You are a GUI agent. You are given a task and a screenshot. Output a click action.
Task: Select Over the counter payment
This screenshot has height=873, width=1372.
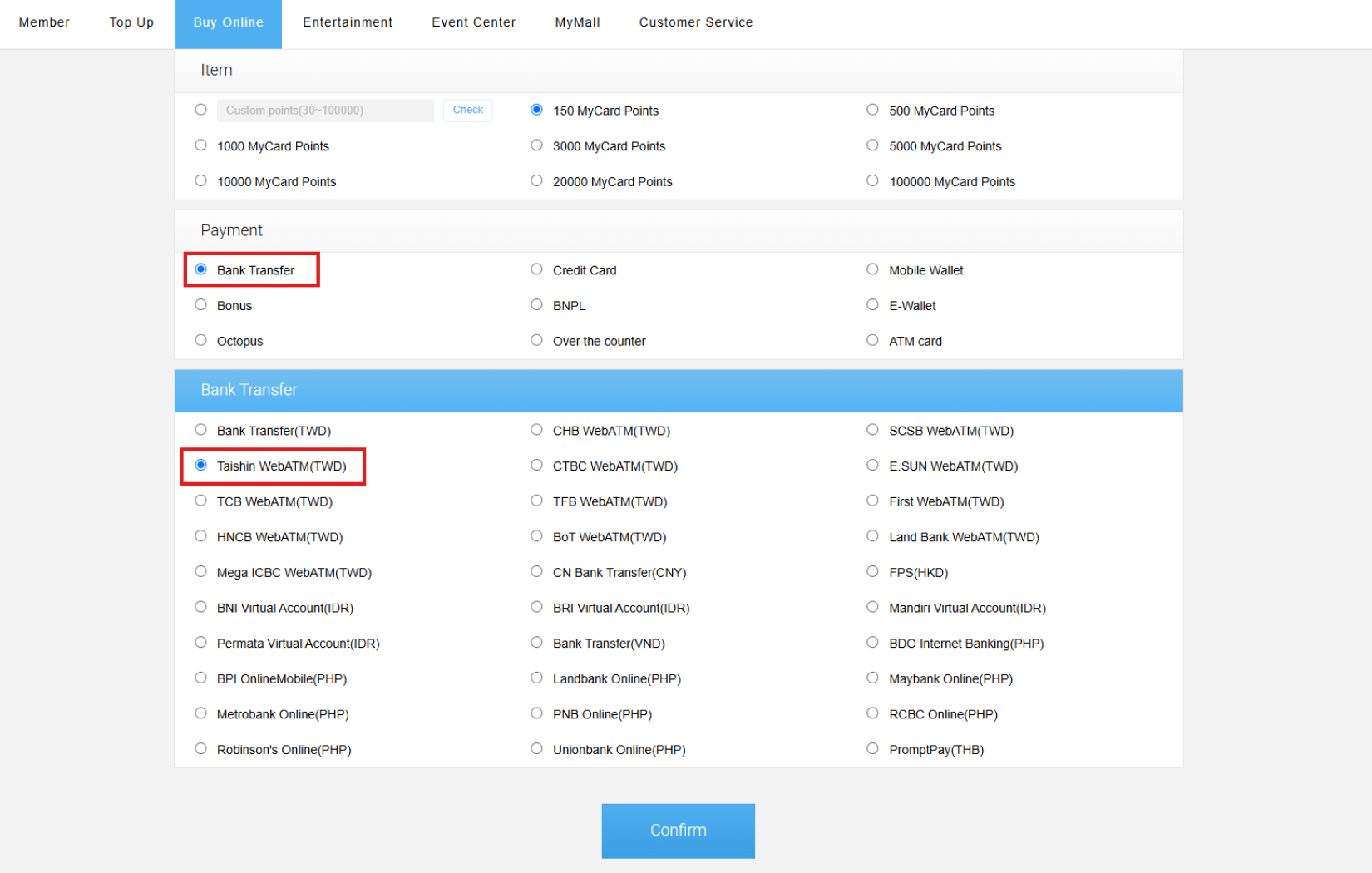536,340
